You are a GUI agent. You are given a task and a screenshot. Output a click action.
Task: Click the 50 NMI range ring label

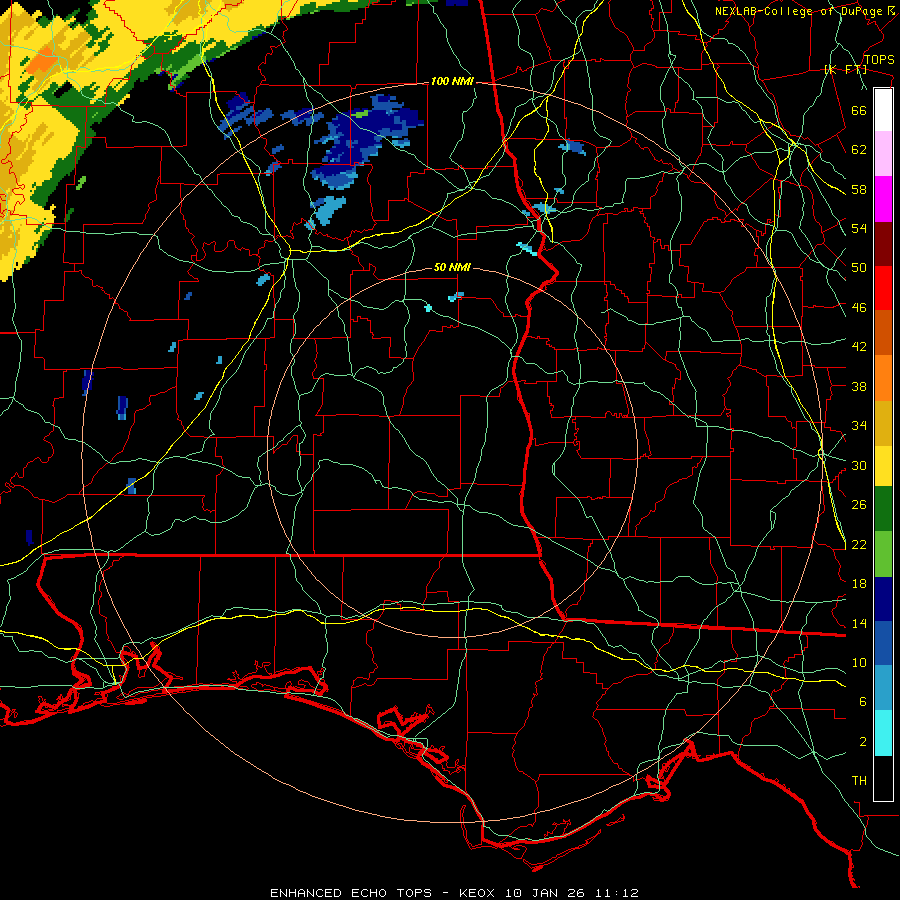tap(452, 267)
